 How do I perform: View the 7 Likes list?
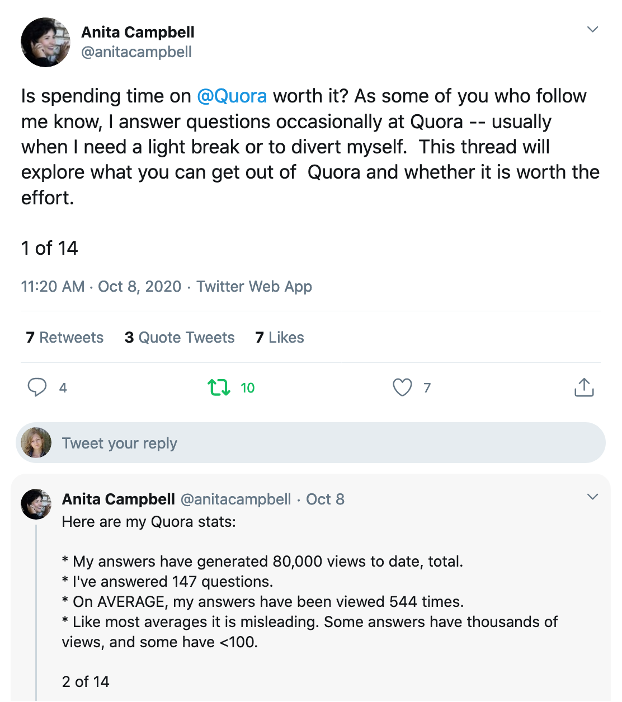pyautogui.click(x=279, y=337)
